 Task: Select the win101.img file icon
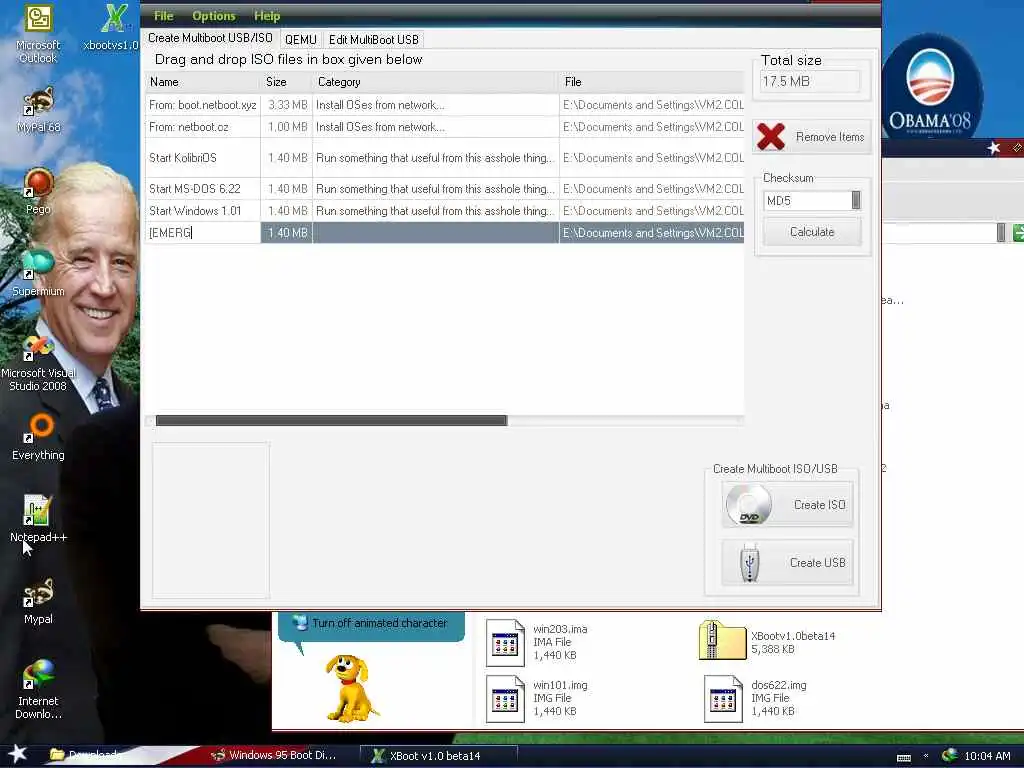[x=505, y=699]
